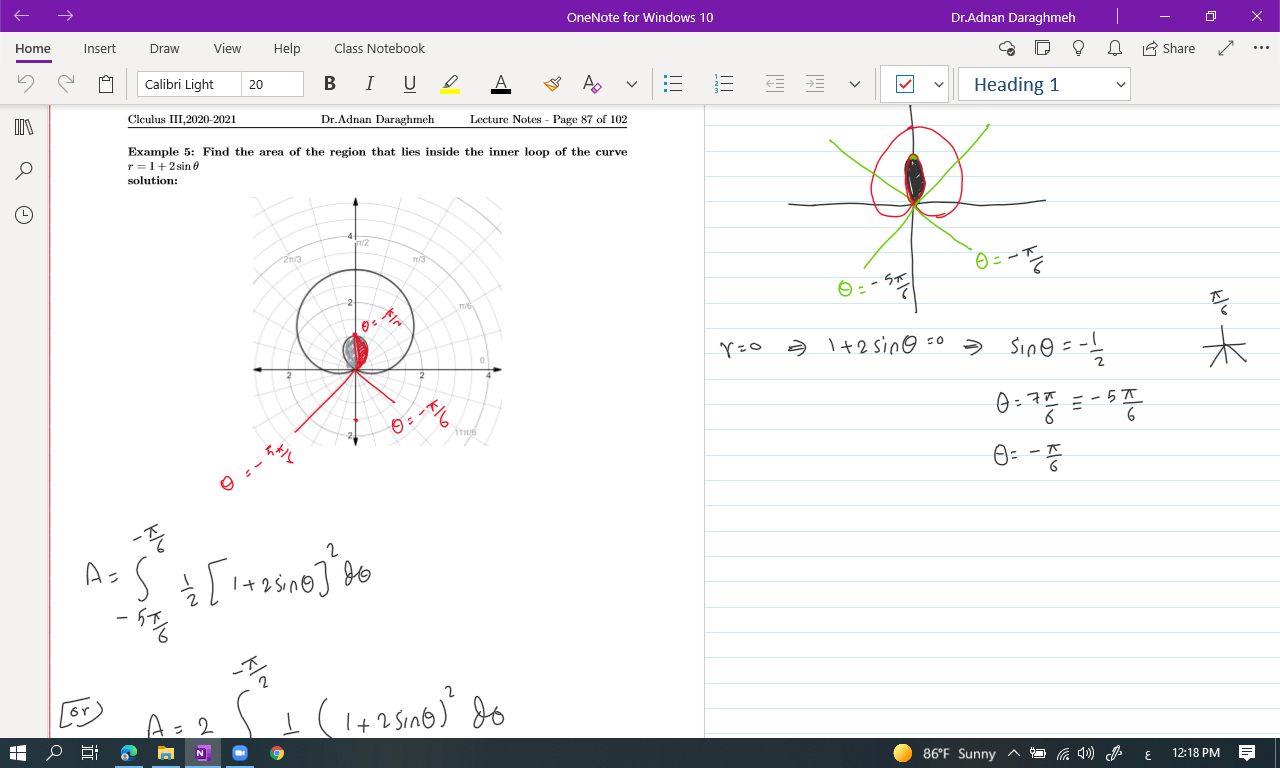Share this notebook
The image size is (1280, 768).
1168,48
